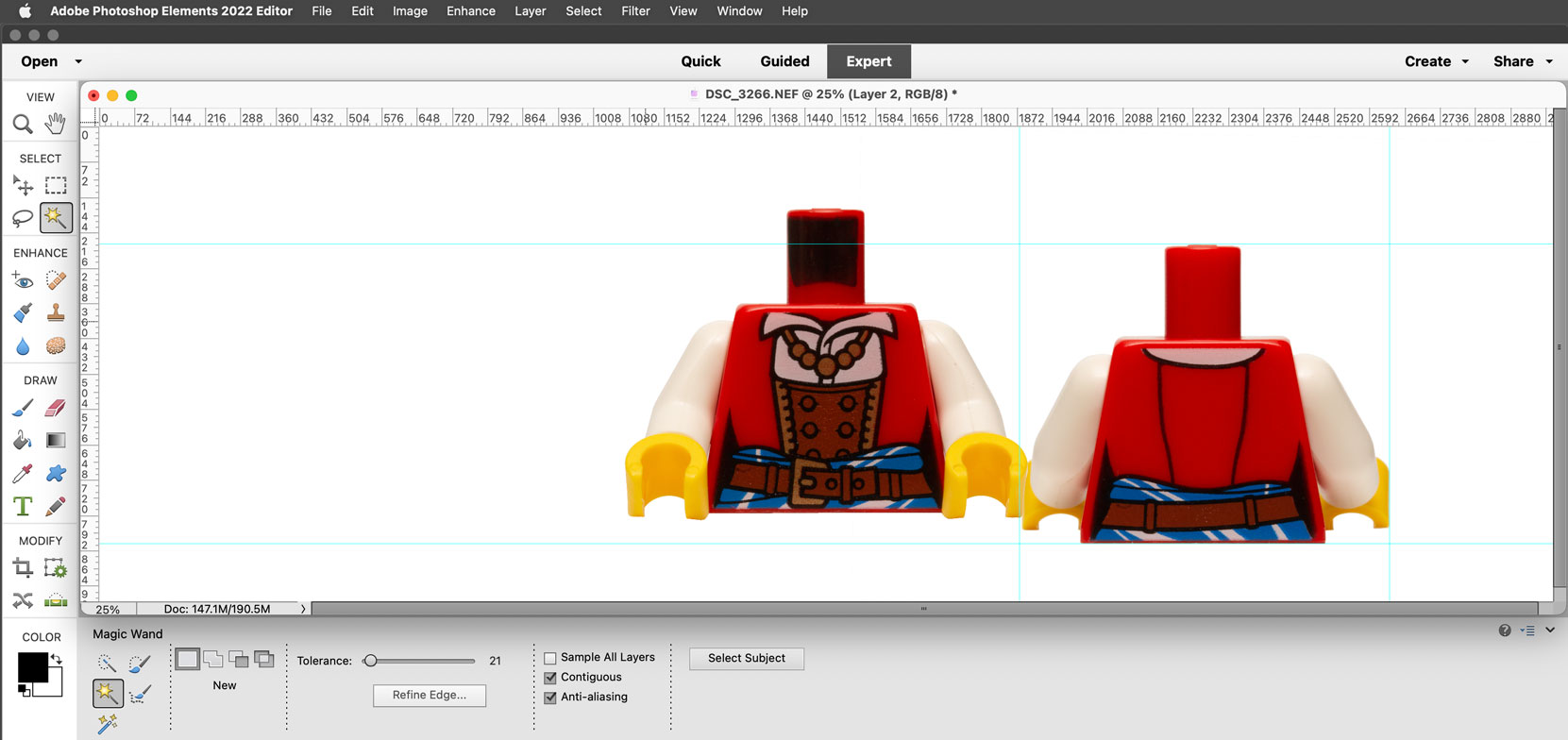Screen dimensions: 1568x740
Task: Select the Straighten tool
Action: (56, 600)
